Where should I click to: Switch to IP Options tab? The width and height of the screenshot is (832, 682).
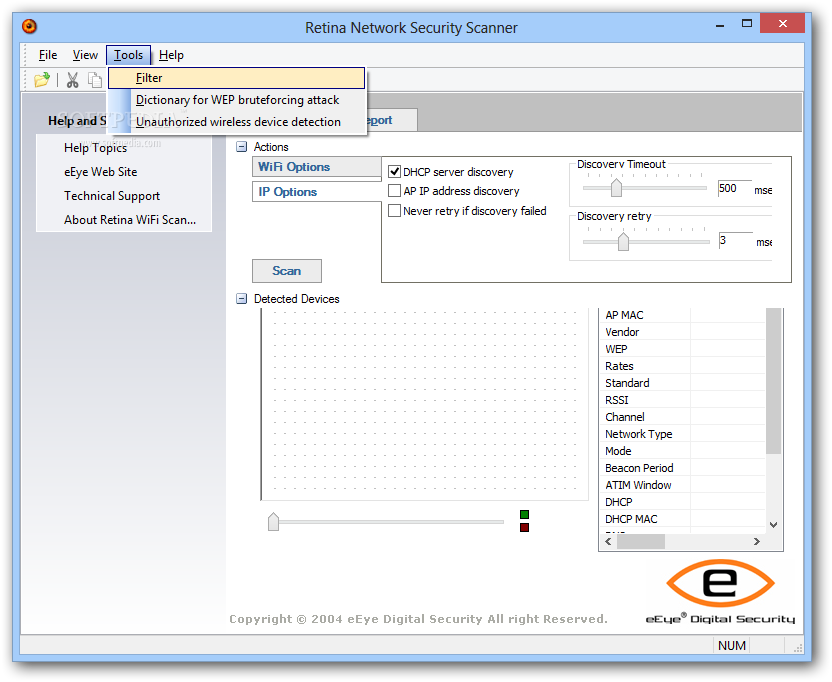click(x=316, y=192)
